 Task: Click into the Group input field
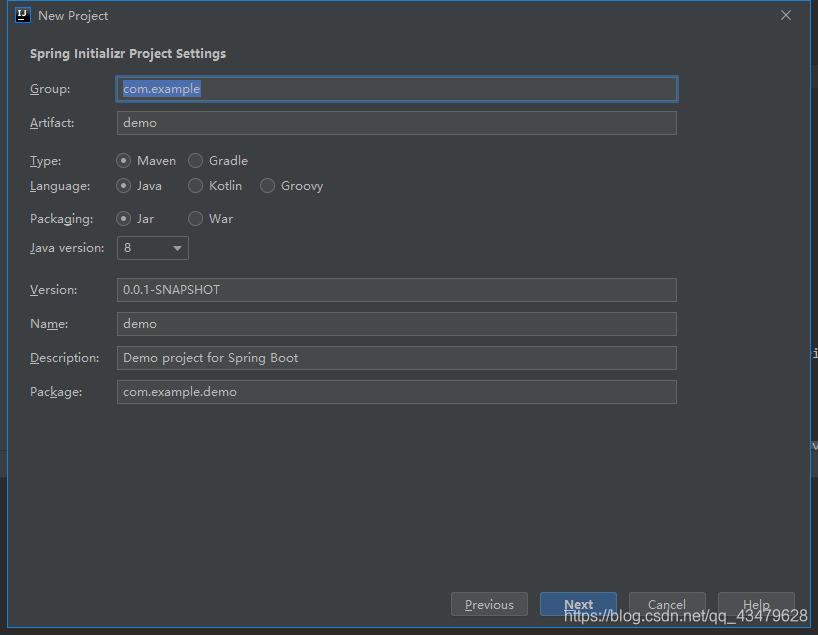pyautogui.click(x=396, y=89)
